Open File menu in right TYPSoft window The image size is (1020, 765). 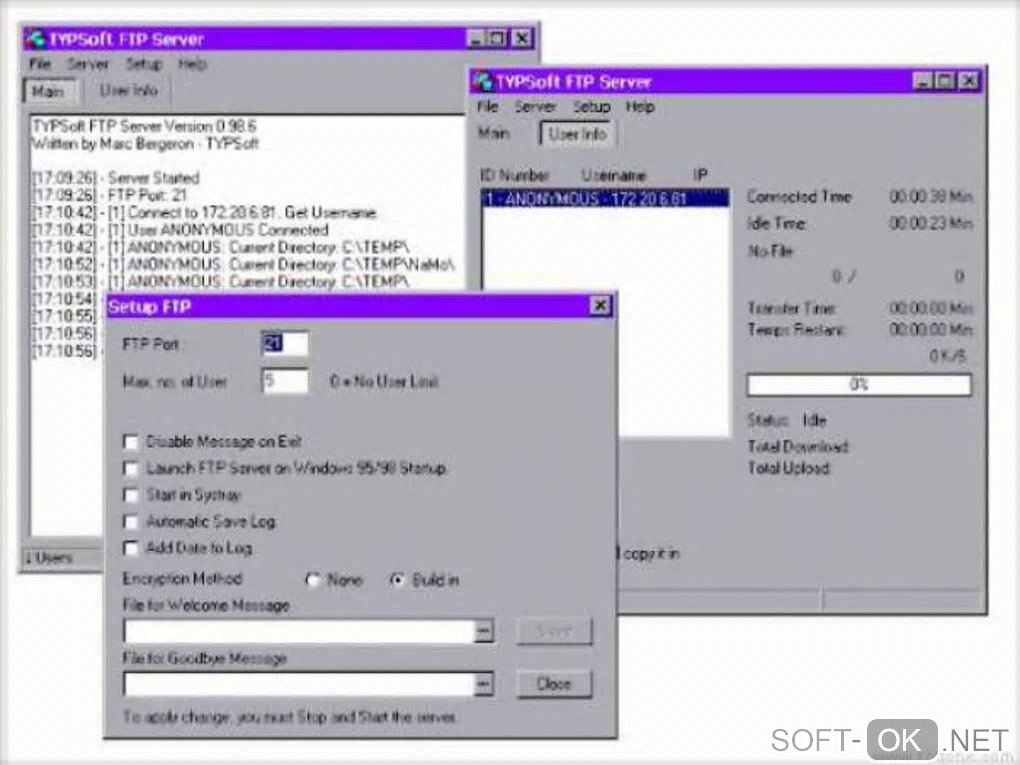488,107
